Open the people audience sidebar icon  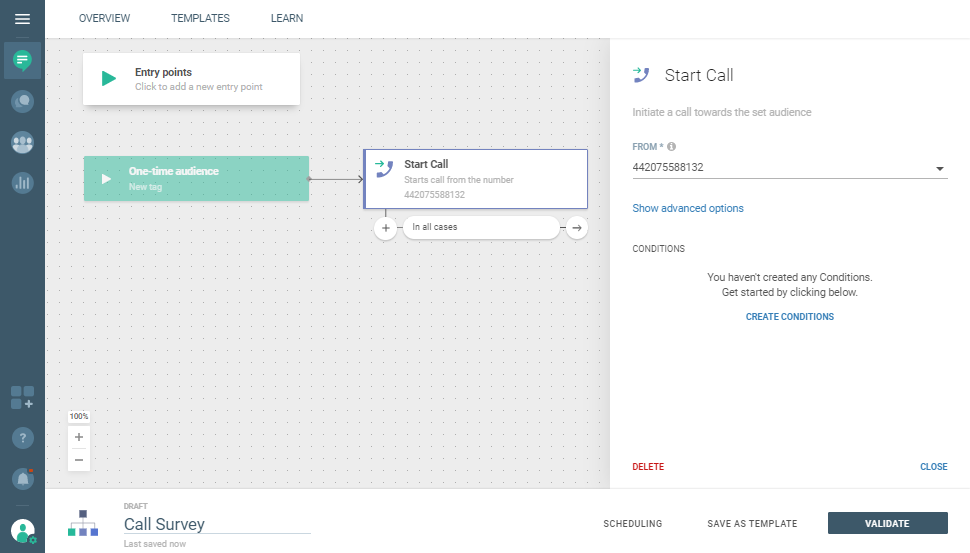pos(22,142)
